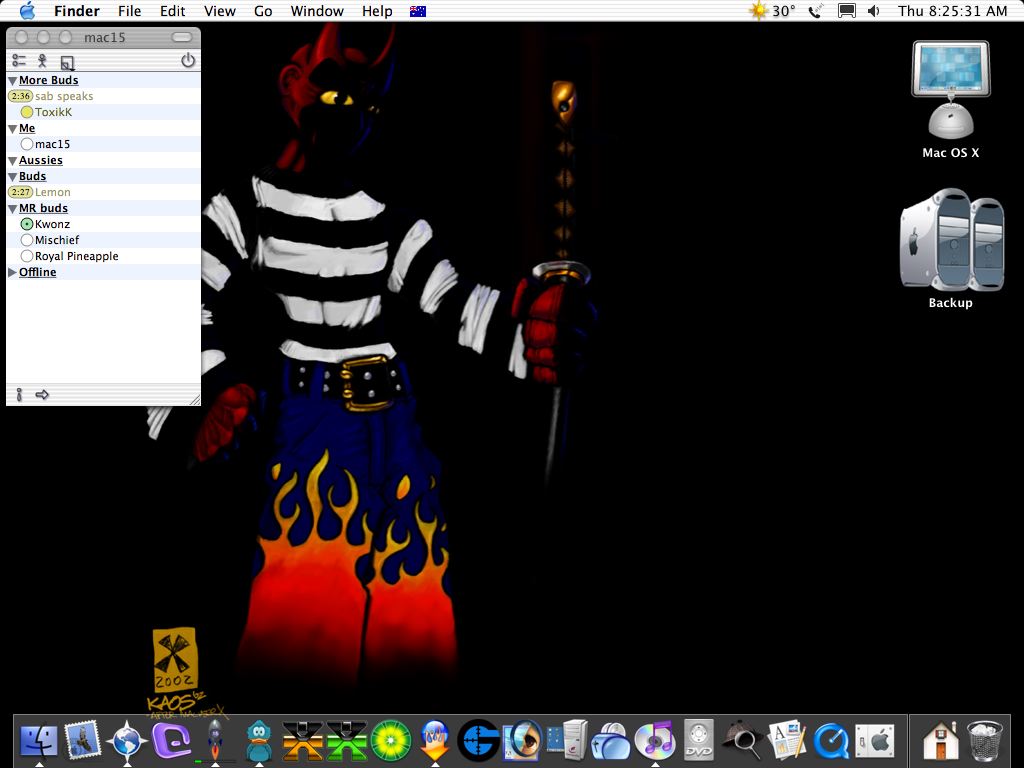Open Finder from the dock
The height and width of the screenshot is (768, 1024).
[39, 741]
